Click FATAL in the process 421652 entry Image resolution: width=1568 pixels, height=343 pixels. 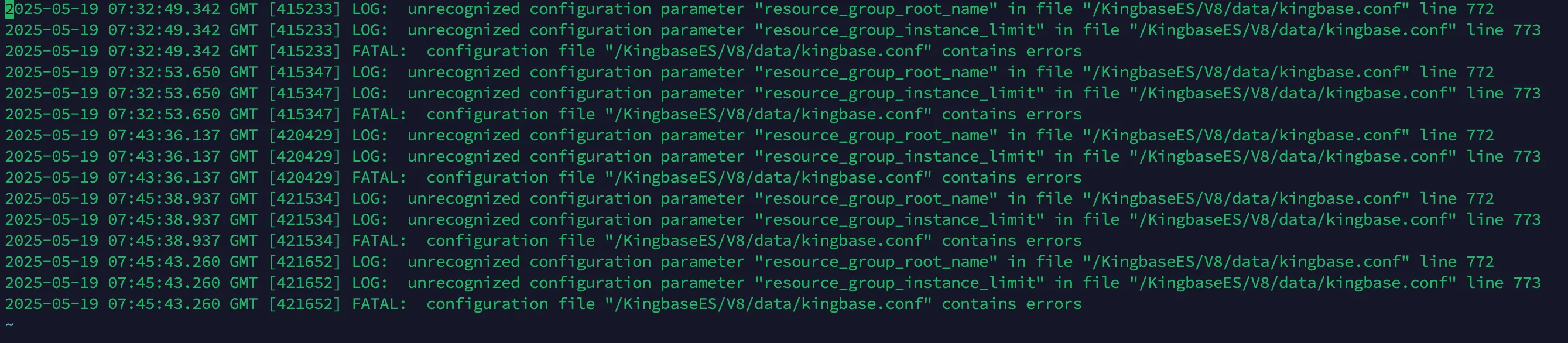[x=379, y=304]
